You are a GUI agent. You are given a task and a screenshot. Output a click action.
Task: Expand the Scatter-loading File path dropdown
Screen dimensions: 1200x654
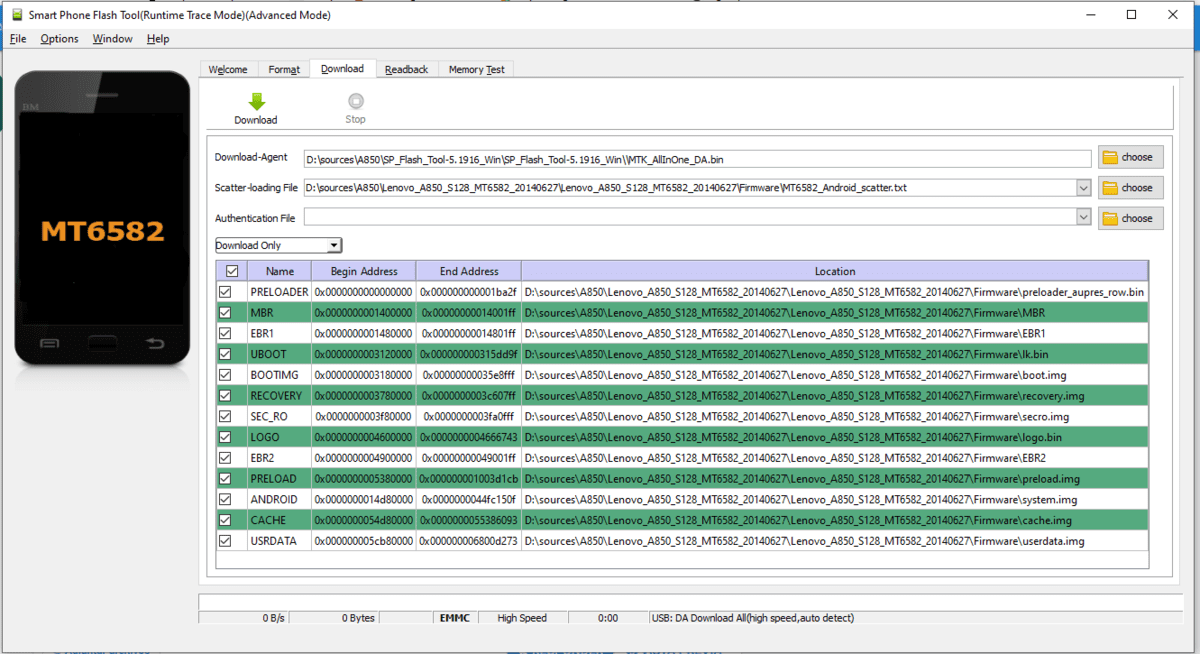point(1083,188)
